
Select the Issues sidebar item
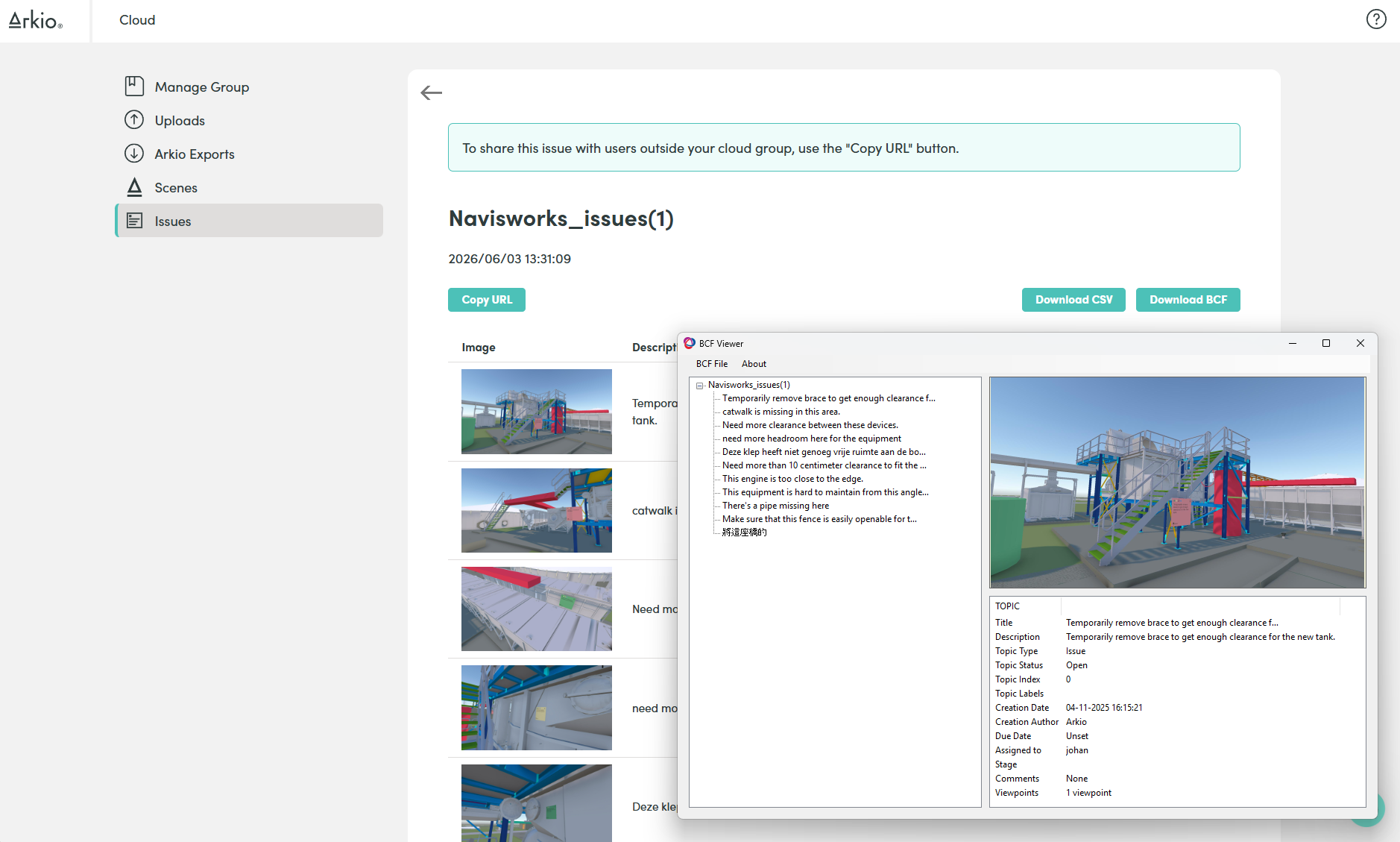(249, 221)
